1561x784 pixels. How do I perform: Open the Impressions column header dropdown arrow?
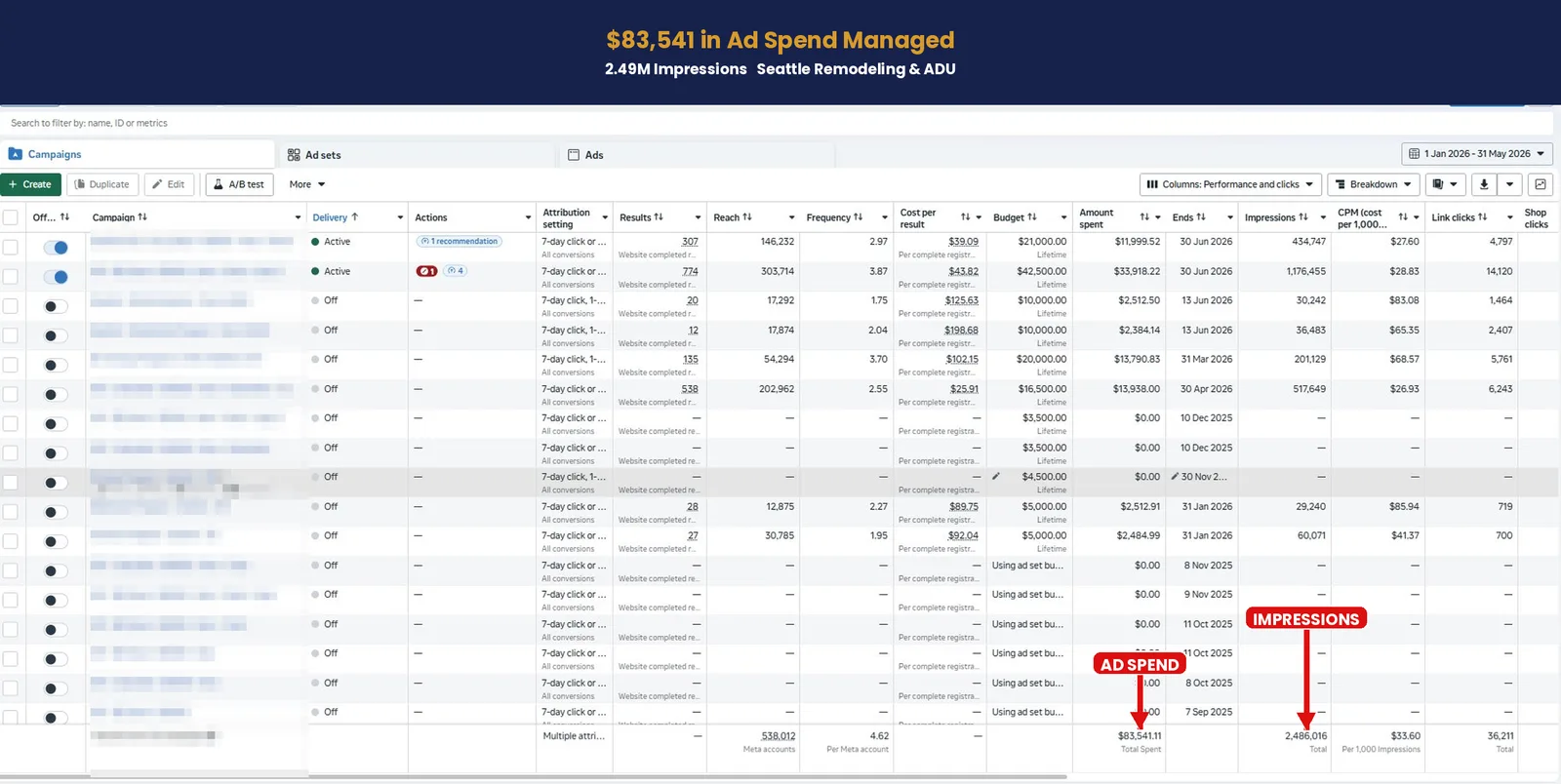pos(1323,217)
